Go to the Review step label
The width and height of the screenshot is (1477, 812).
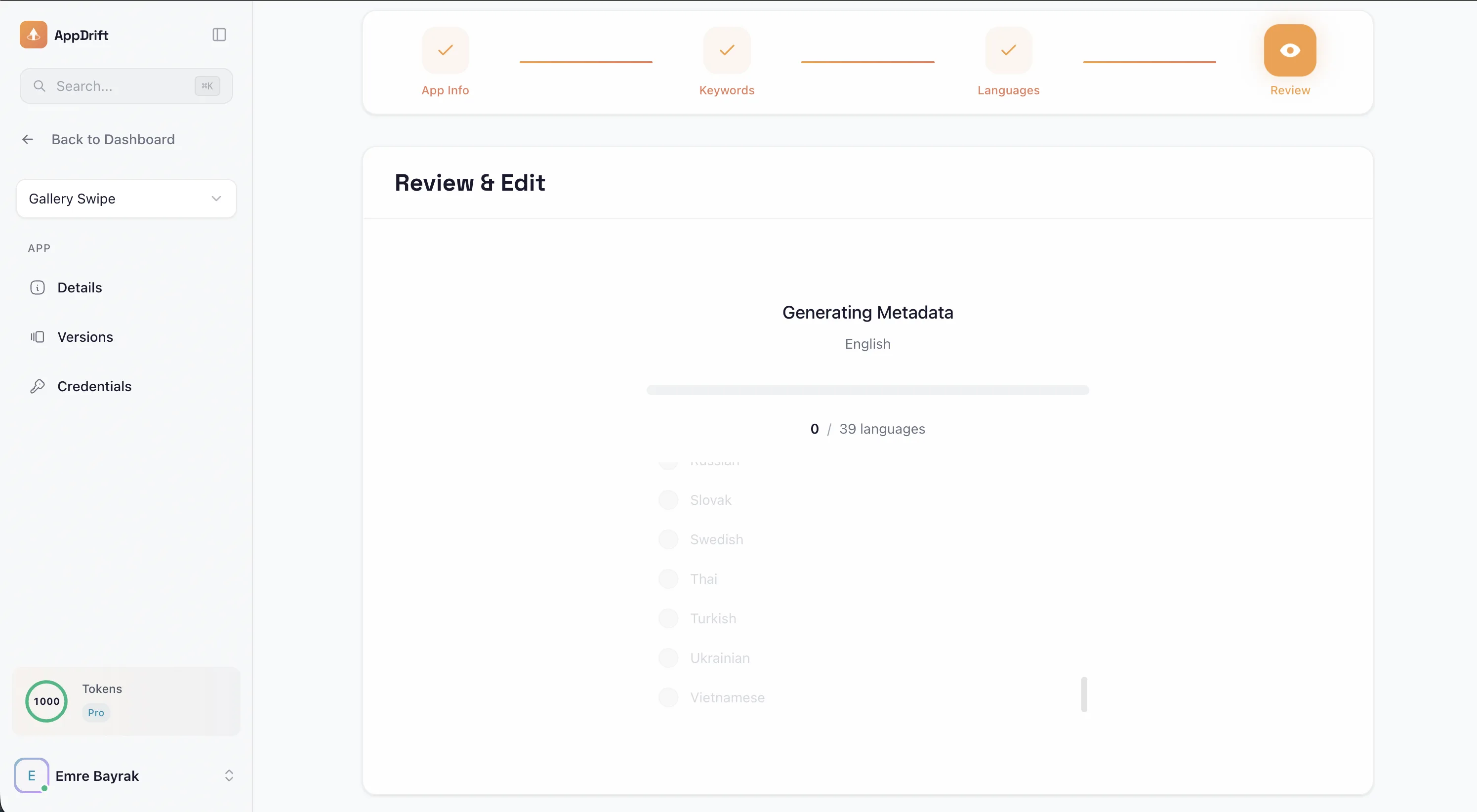click(1290, 90)
